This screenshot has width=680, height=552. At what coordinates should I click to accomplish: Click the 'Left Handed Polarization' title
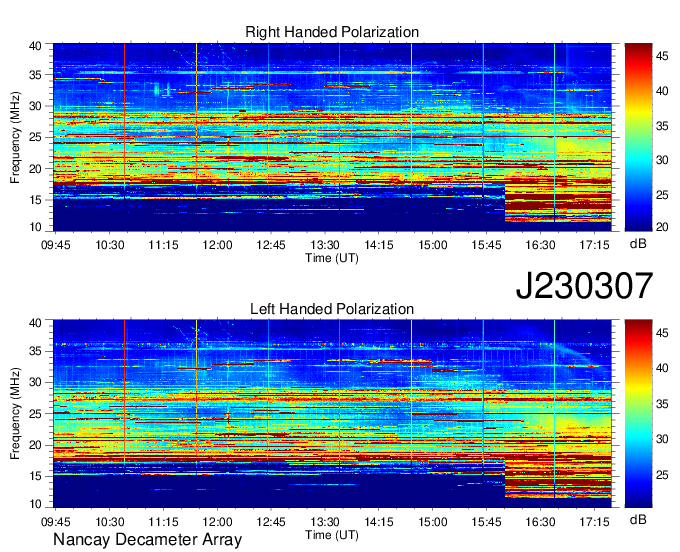coord(332,309)
